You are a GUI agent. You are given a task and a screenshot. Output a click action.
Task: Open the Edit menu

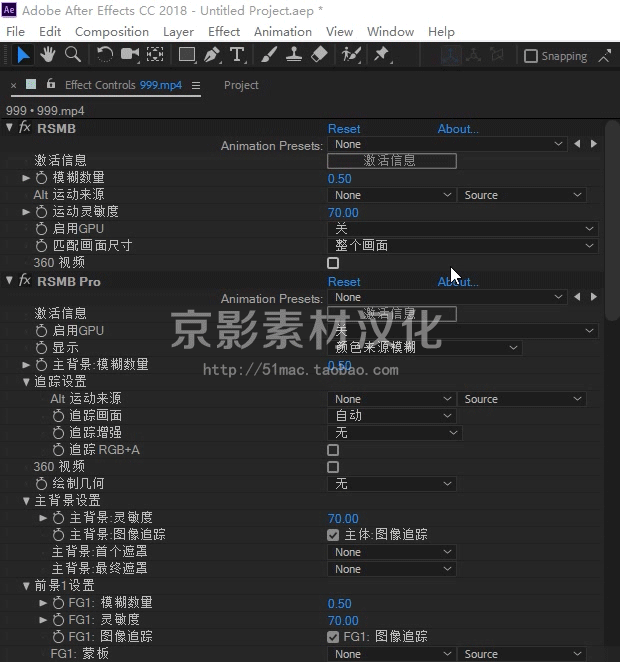[x=50, y=32]
